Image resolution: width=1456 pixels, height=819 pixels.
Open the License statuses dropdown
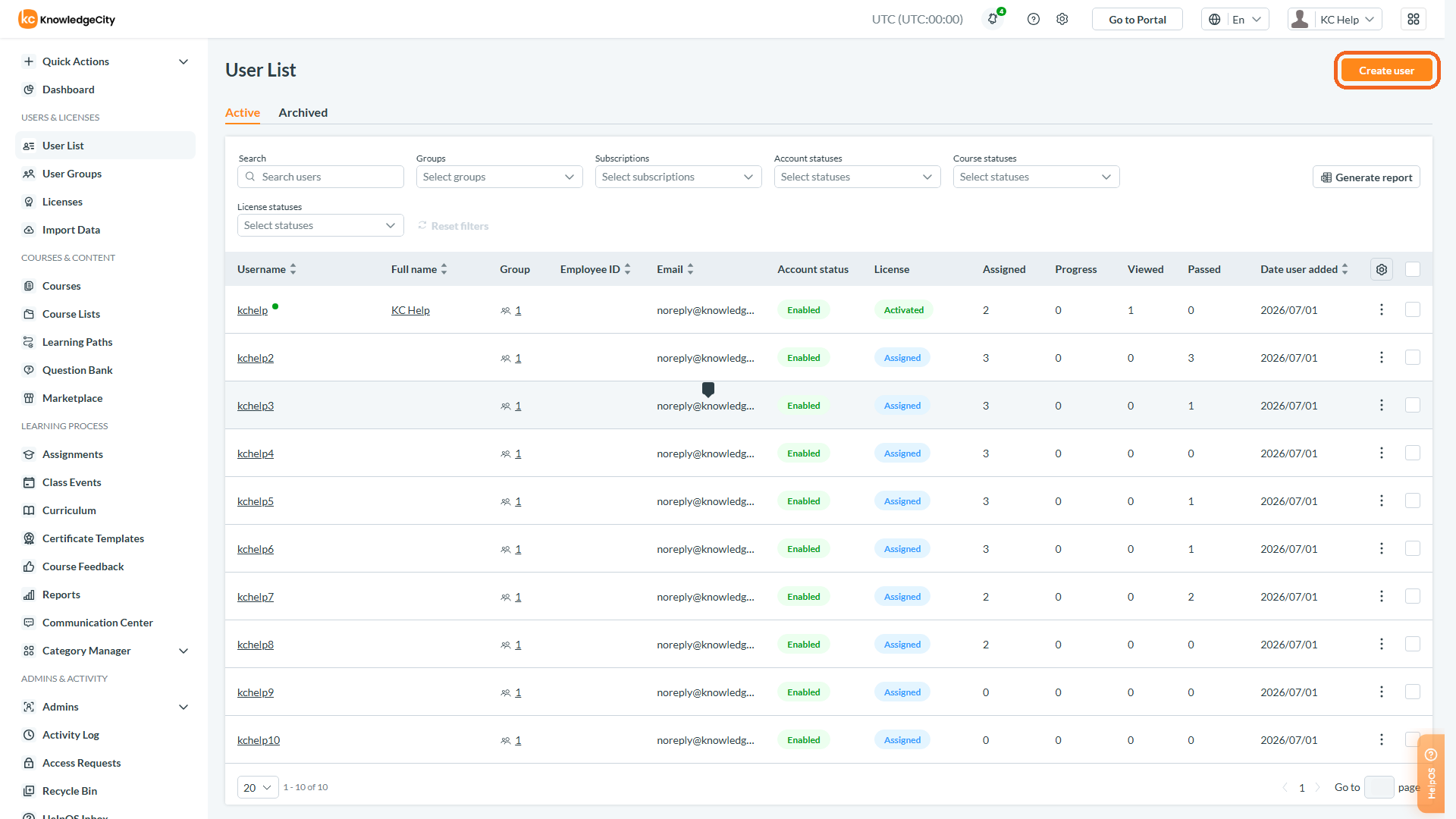tap(320, 225)
